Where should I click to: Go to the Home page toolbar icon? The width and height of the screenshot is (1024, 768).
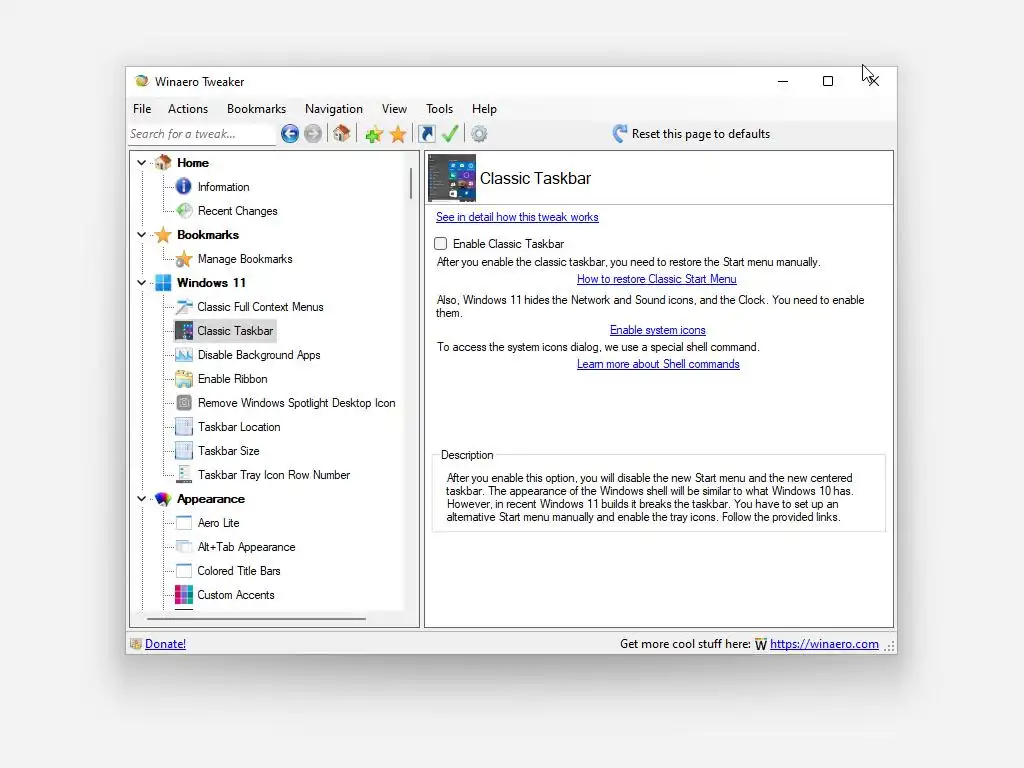(341, 133)
